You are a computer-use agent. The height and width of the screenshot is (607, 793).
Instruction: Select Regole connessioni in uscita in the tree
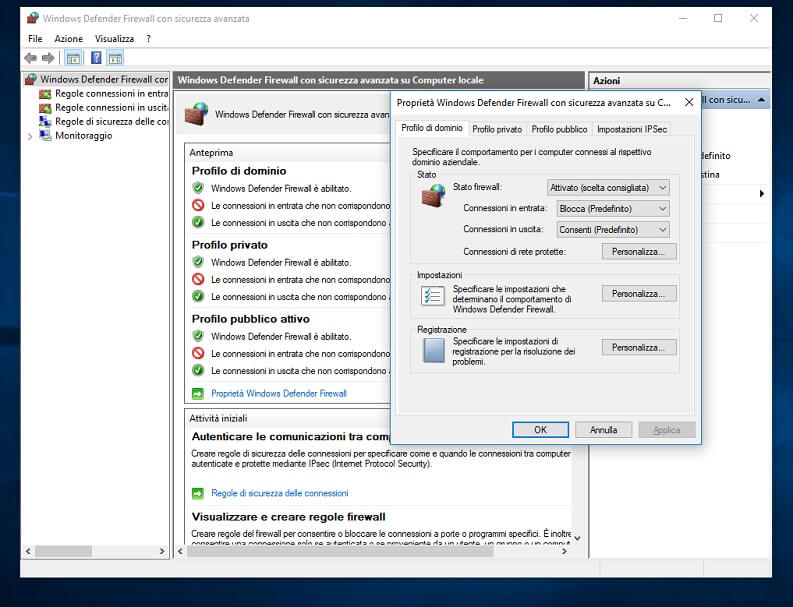pos(111,108)
